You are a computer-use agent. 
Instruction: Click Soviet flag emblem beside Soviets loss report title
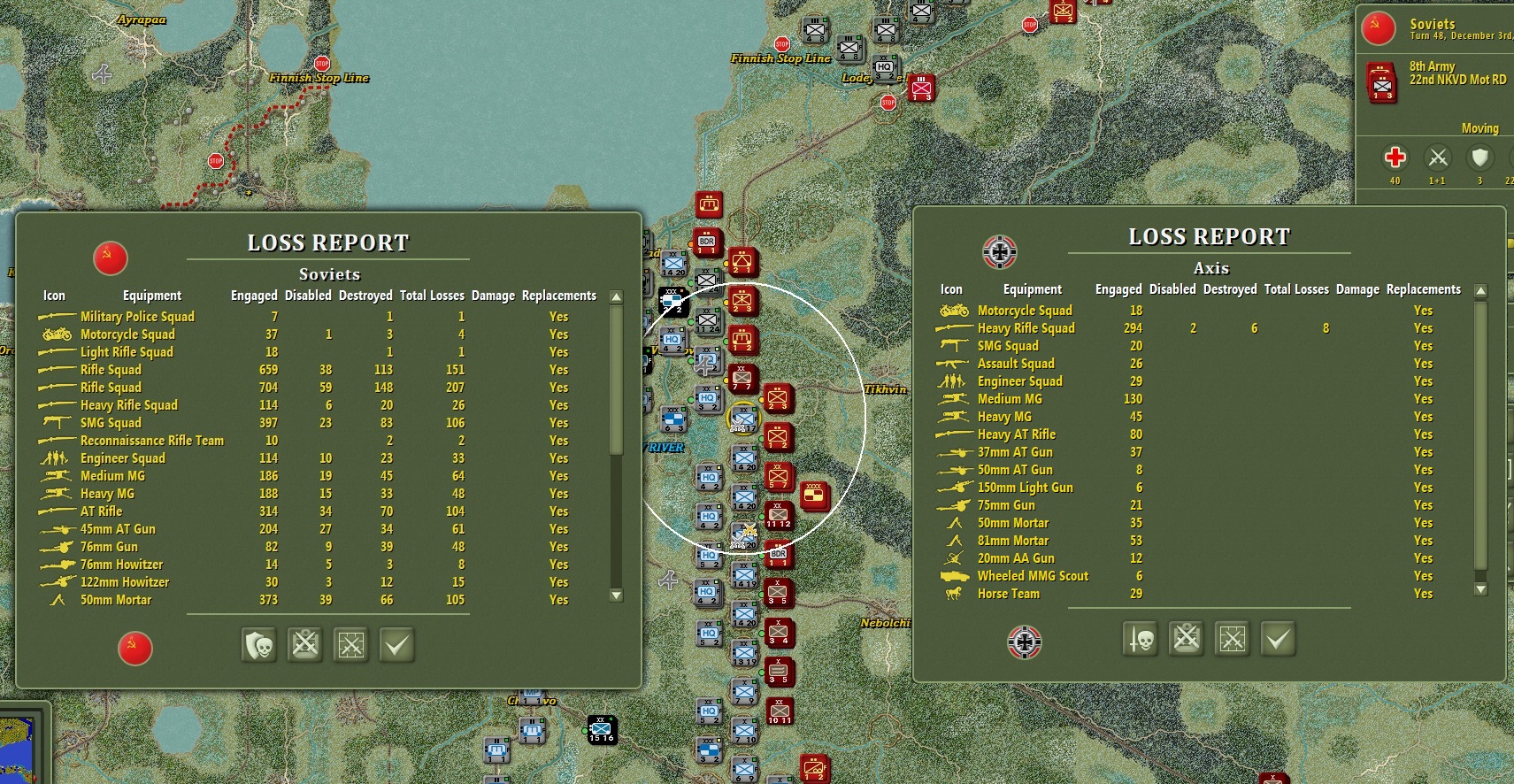pos(111,258)
